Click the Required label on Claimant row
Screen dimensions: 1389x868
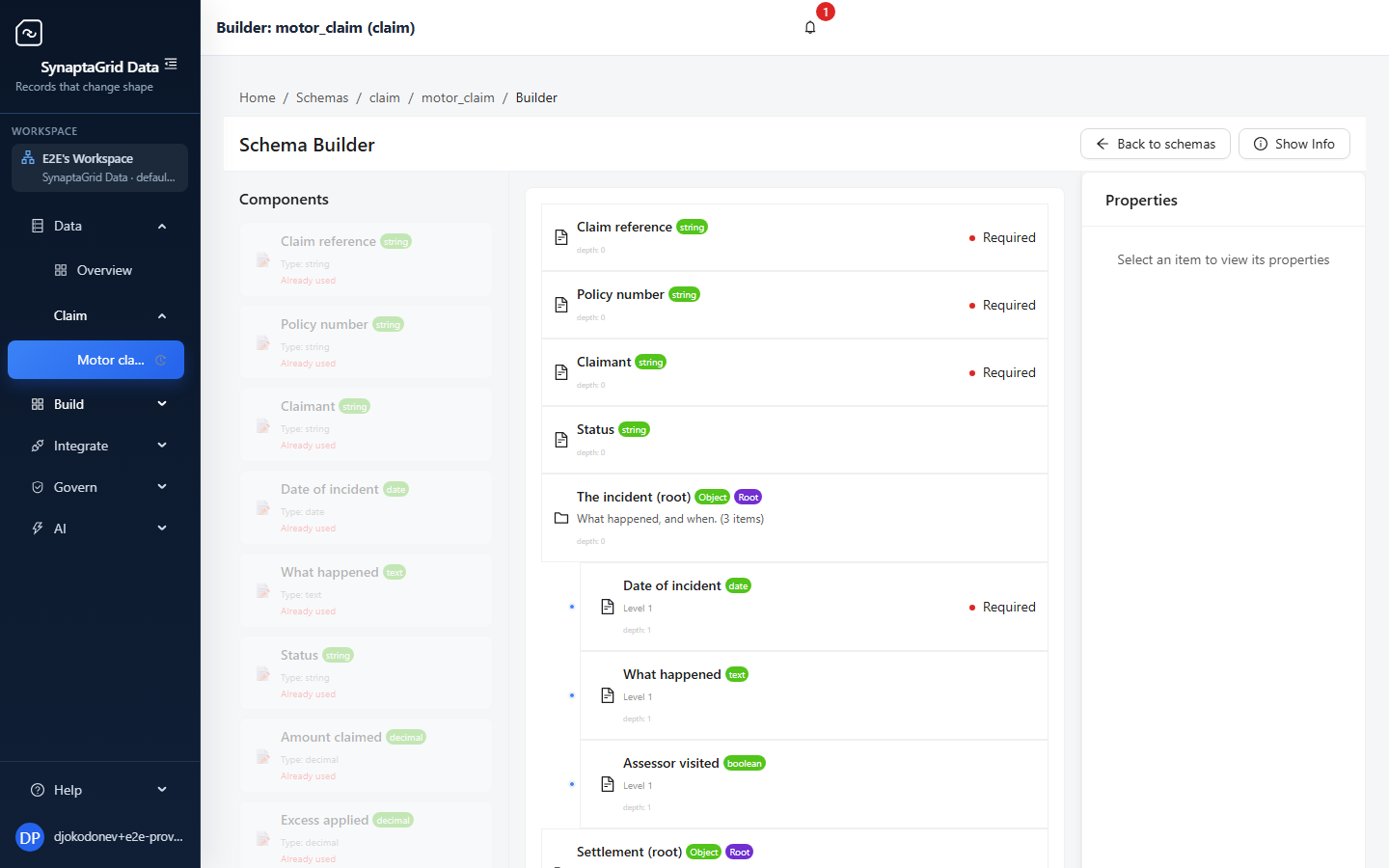point(1009,372)
